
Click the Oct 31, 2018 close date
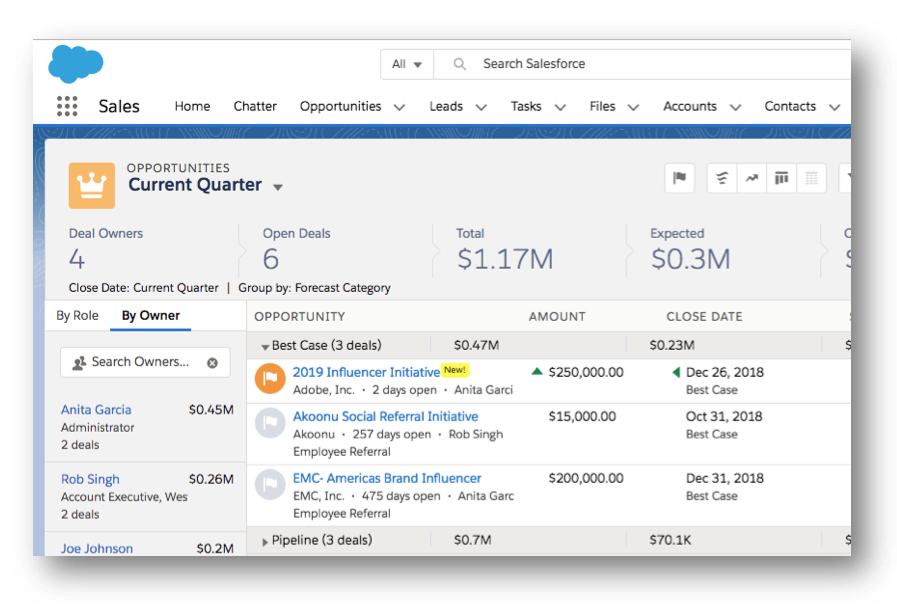click(724, 416)
